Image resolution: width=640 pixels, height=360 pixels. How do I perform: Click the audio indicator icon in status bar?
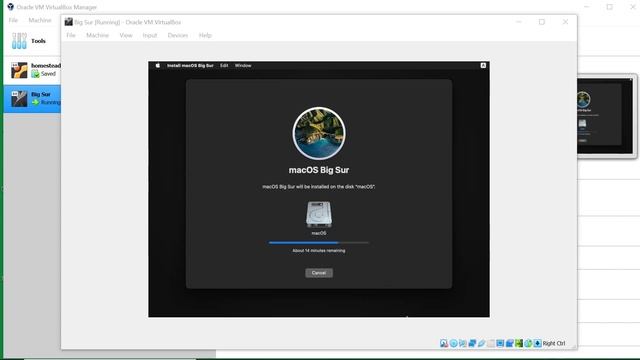(x=462, y=343)
